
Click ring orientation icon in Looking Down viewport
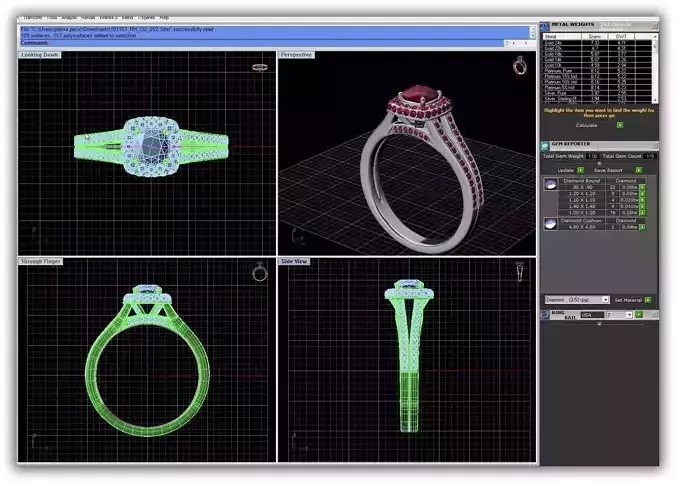[x=260, y=67]
